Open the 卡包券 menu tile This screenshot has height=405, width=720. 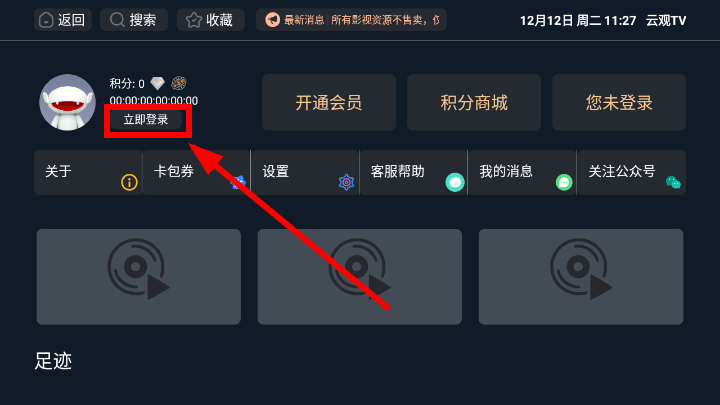pyautogui.click(x=197, y=173)
